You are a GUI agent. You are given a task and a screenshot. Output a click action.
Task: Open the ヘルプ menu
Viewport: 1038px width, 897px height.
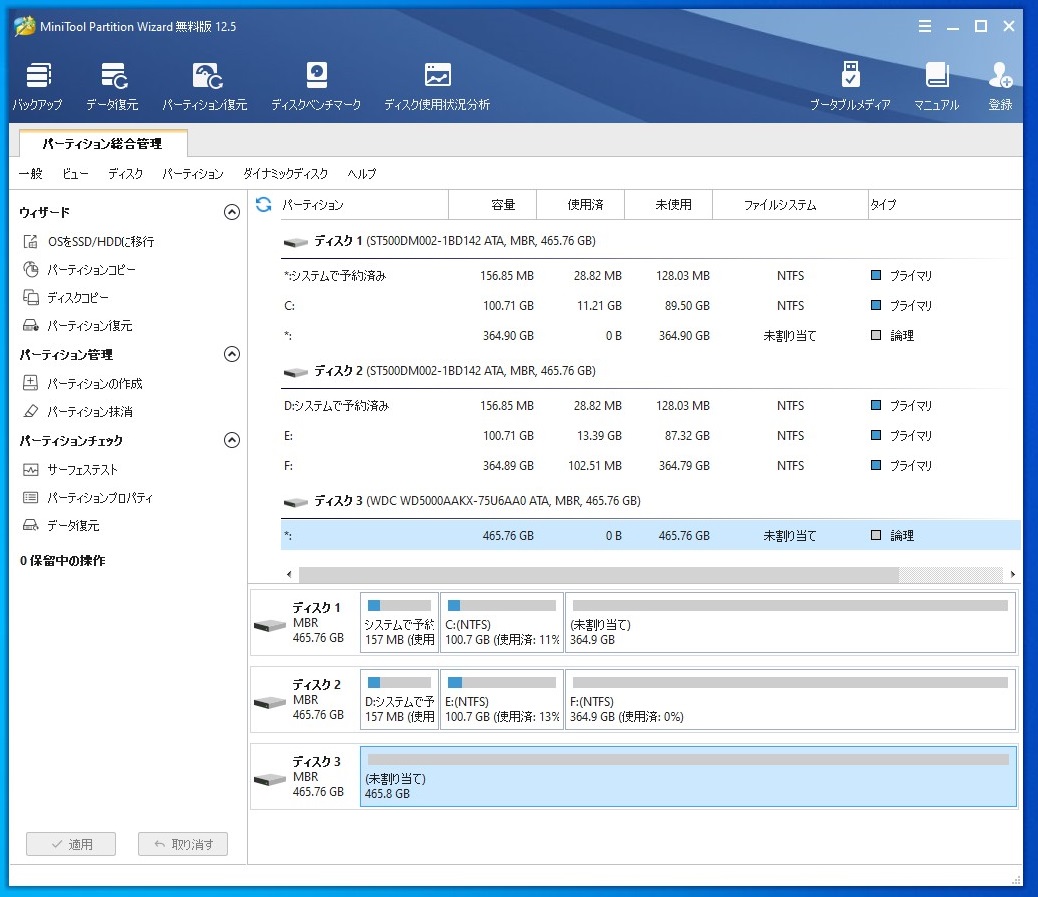(x=362, y=173)
